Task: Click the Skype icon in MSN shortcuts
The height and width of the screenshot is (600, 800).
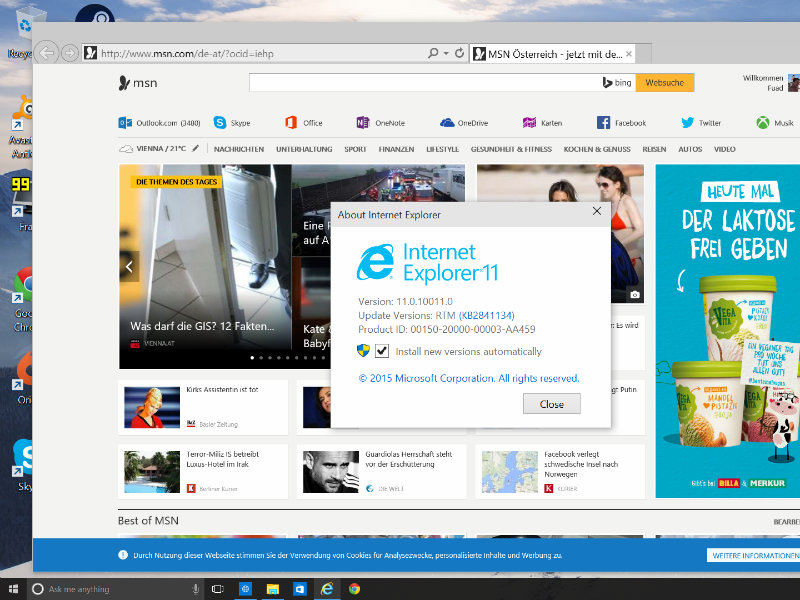Action: point(219,123)
